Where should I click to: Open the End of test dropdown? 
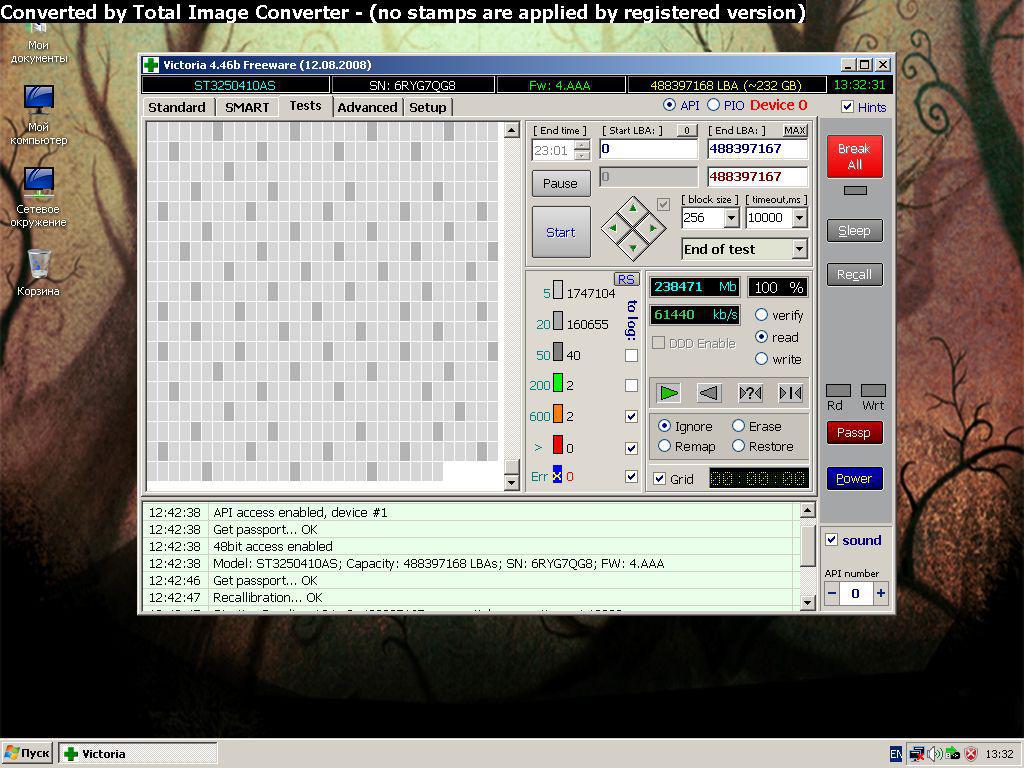(799, 249)
